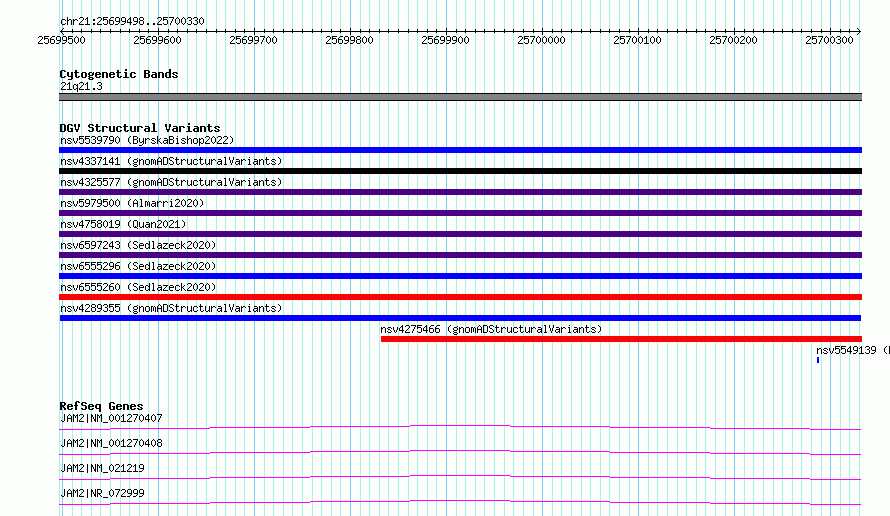
Task: Select the magenta line for JAM2|NR_072999
Action: pyautogui.click(x=460, y=502)
